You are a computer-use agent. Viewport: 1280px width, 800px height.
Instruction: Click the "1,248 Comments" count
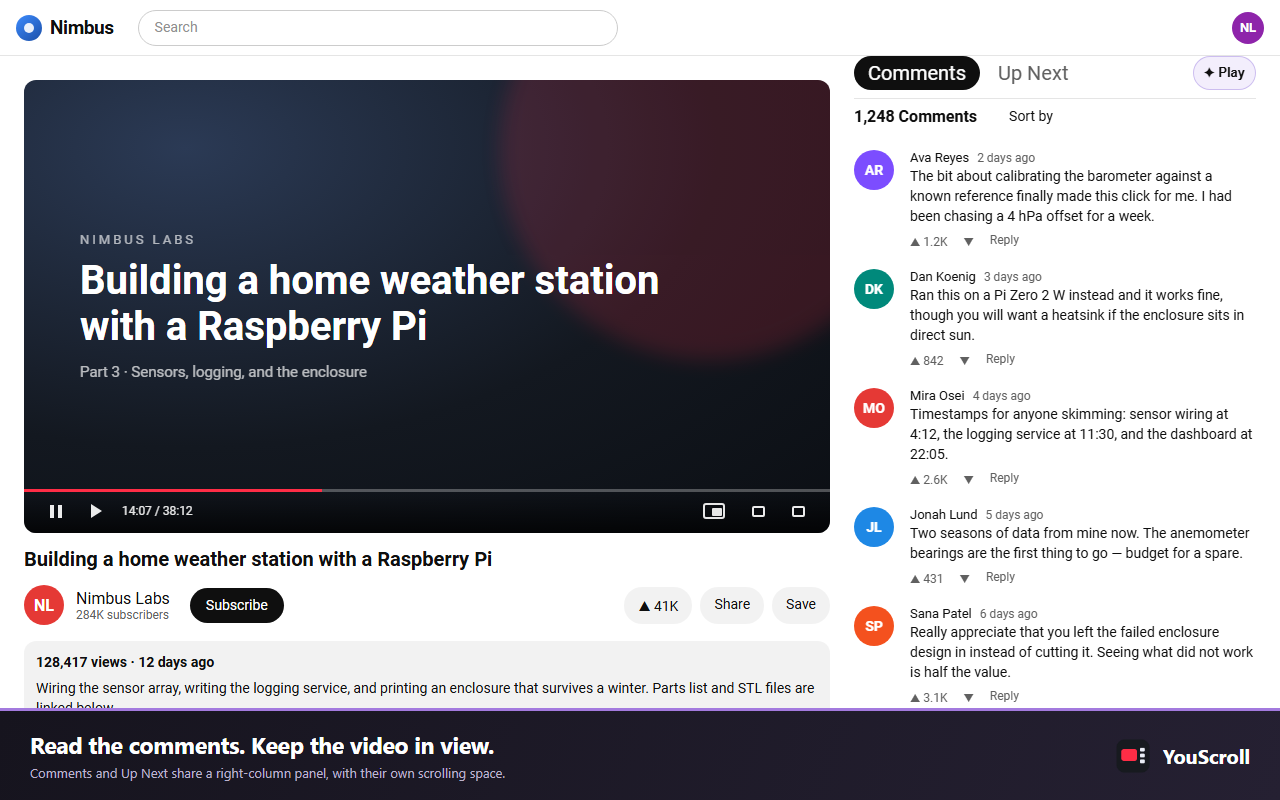coord(915,116)
